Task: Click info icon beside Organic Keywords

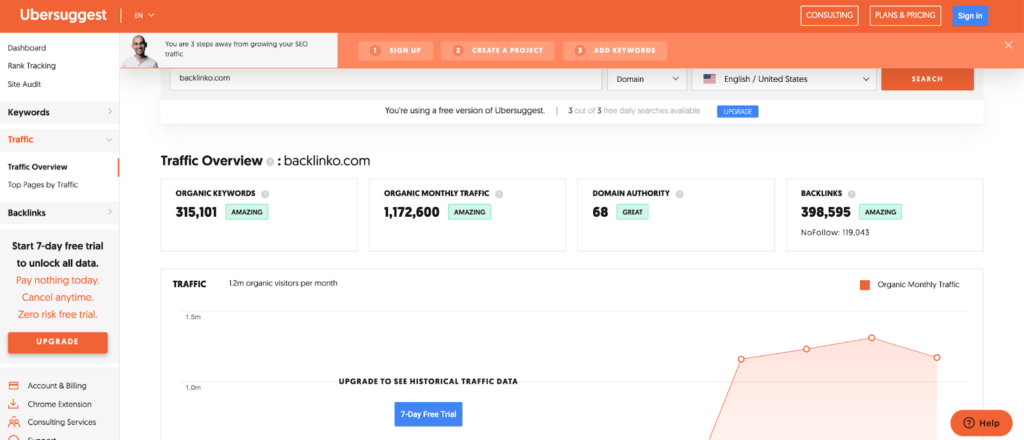Action: coord(265,194)
